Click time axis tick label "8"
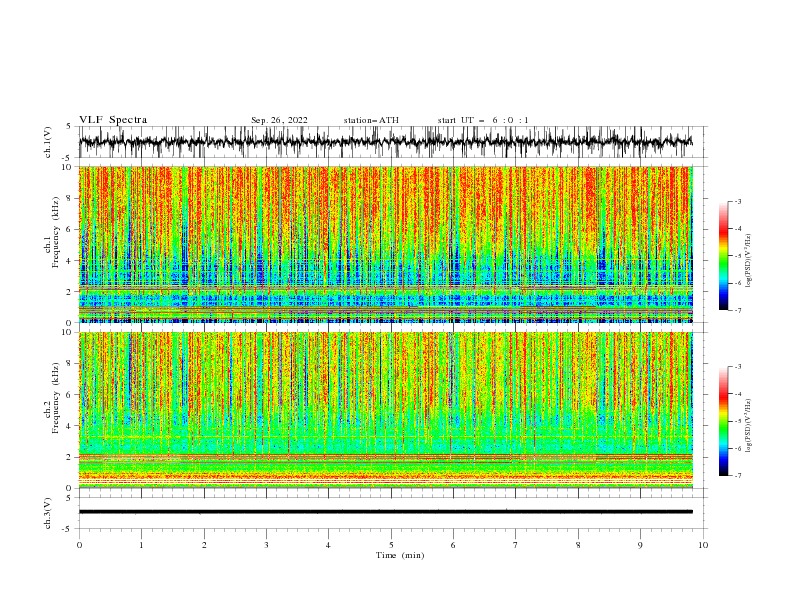Image resolution: width=792 pixels, height=612 pixels. 578,545
